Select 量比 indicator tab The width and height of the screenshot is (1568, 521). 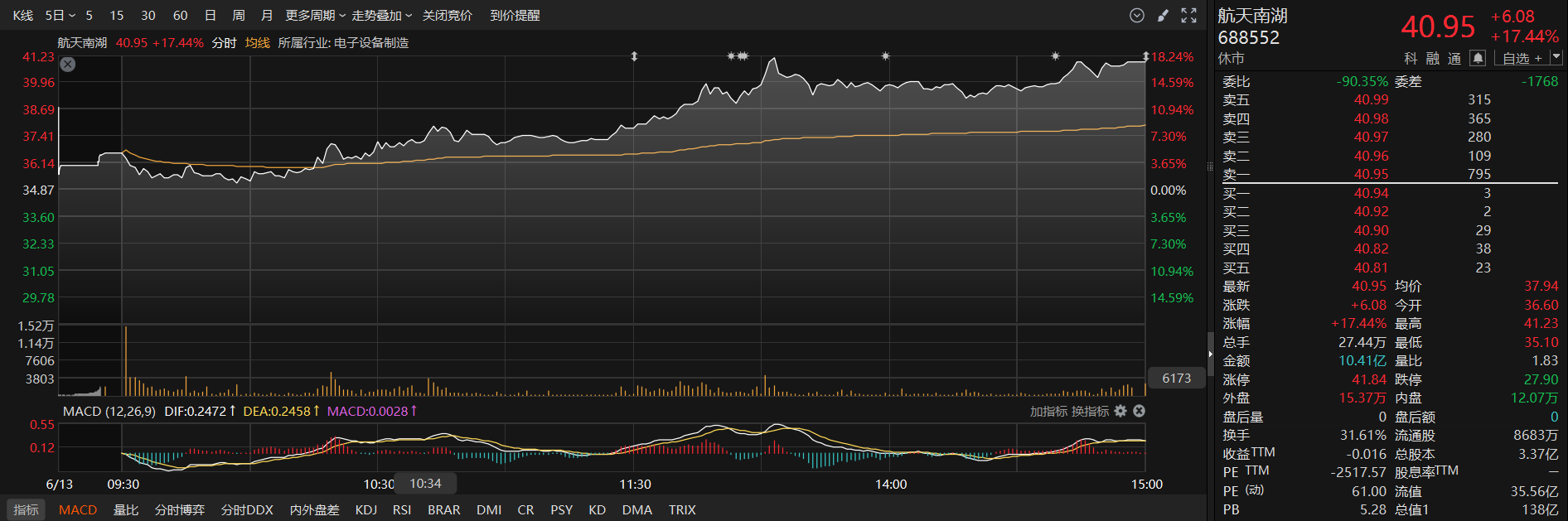(126, 510)
